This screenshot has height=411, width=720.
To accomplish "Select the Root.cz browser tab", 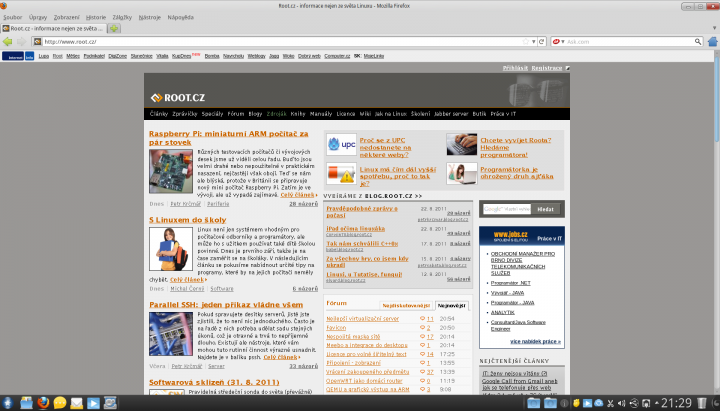I will 54,28.
